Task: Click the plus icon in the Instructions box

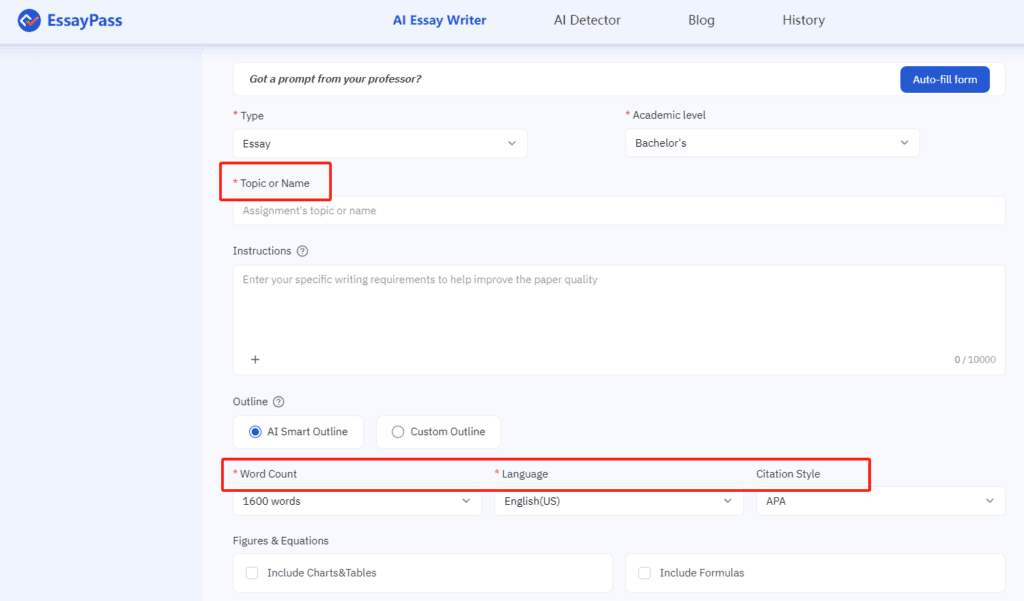Action: point(255,359)
